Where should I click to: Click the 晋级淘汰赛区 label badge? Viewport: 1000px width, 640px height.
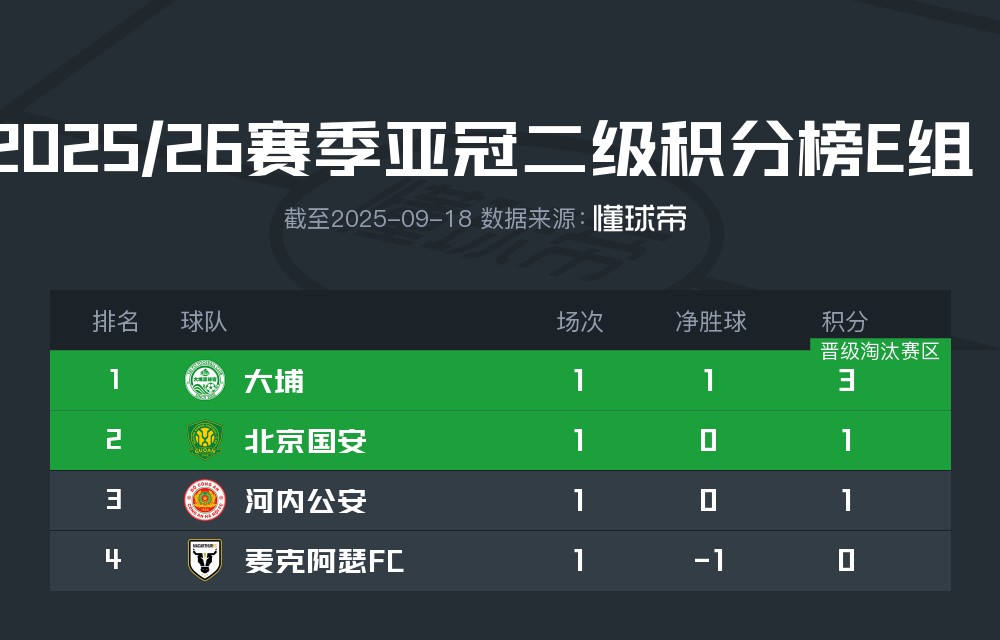click(880, 351)
